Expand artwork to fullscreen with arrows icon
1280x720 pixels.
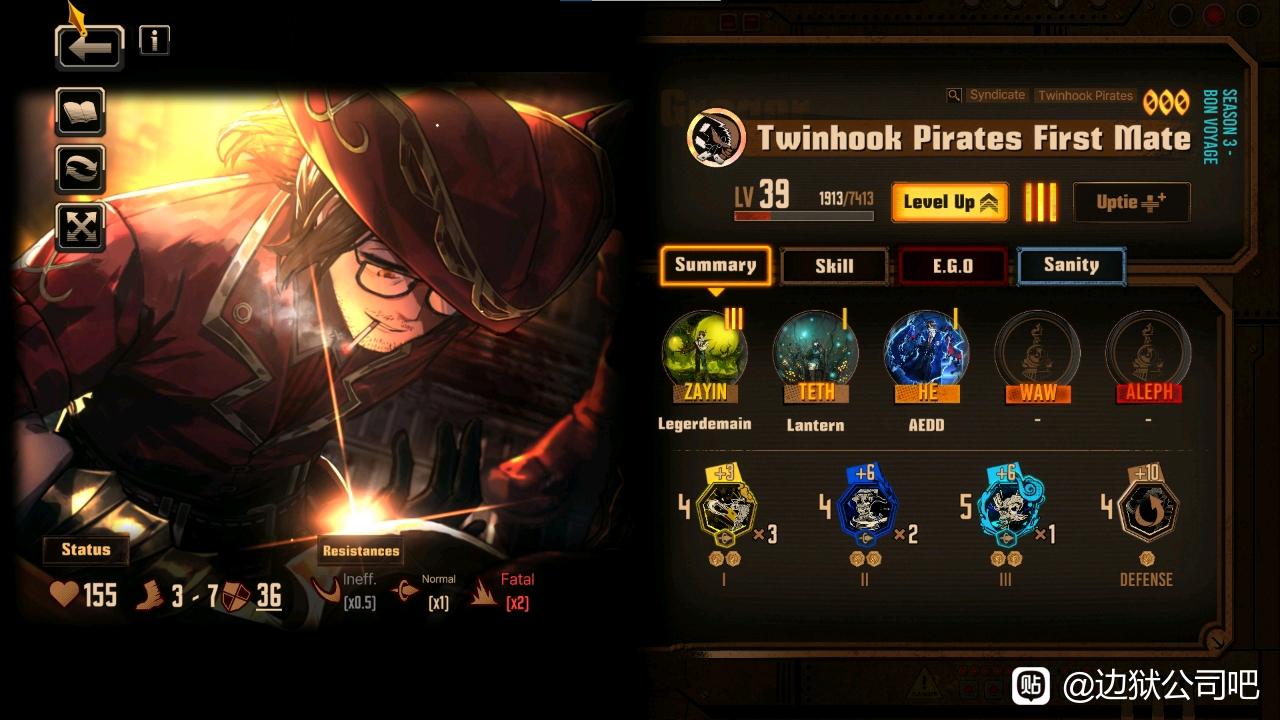(x=81, y=227)
